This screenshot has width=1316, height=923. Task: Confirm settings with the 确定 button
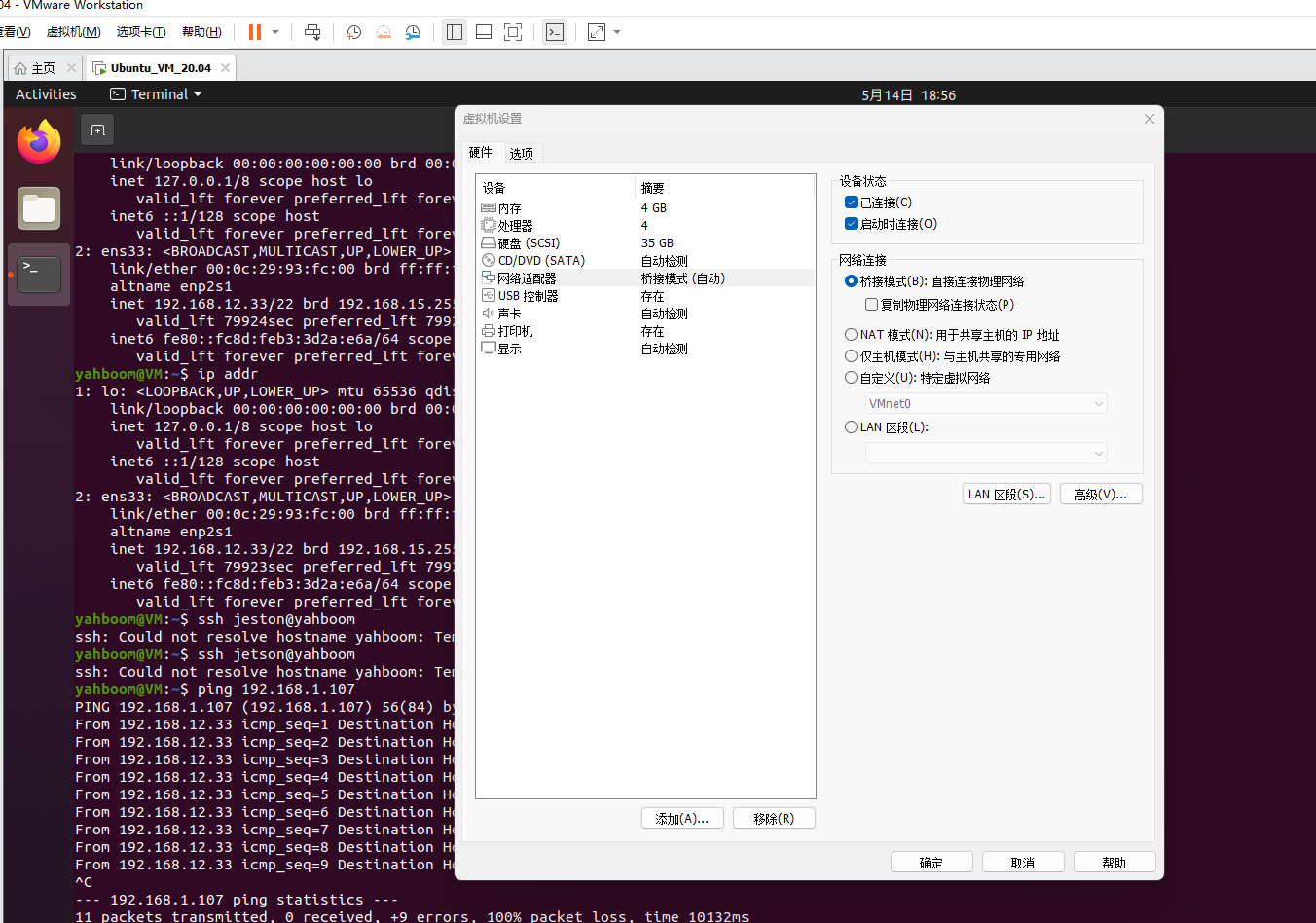932,863
